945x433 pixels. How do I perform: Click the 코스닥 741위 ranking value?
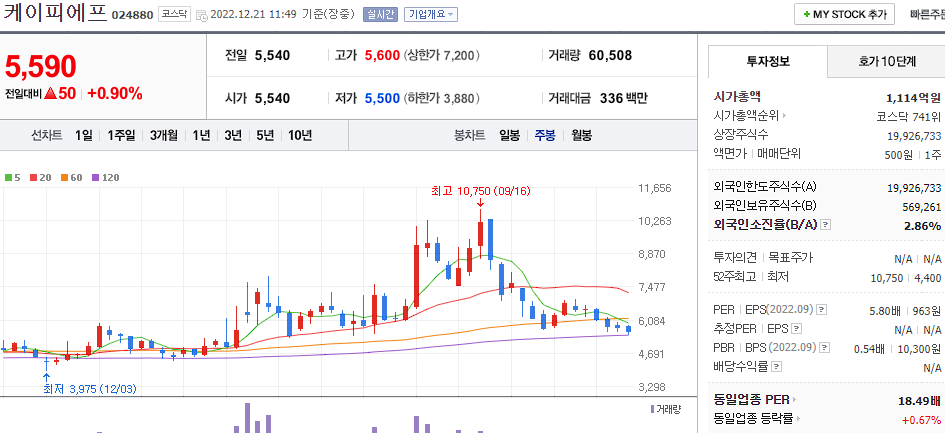coord(909,116)
